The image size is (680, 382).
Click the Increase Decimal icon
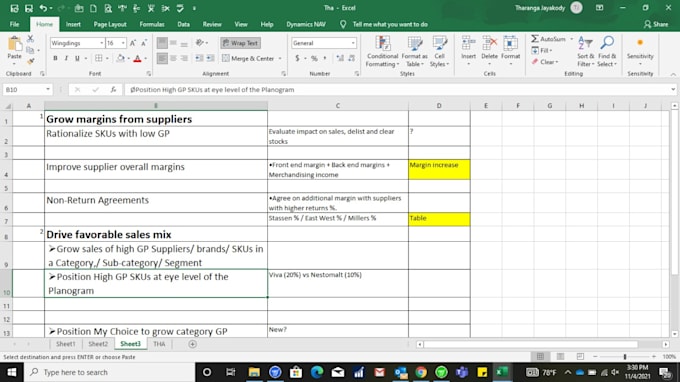pyautogui.click(x=340, y=58)
